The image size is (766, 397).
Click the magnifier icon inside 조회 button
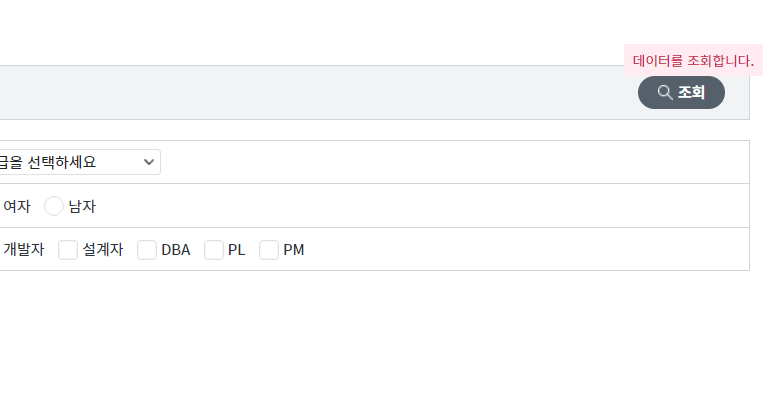pos(664,92)
